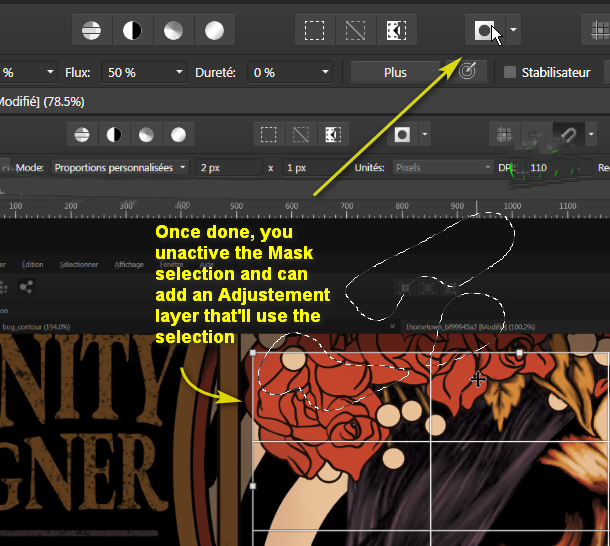Image resolution: width=610 pixels, height=546 pixels.
Task: Click the Modifié (78.5%) document title
Action: [x=41, y=102]
